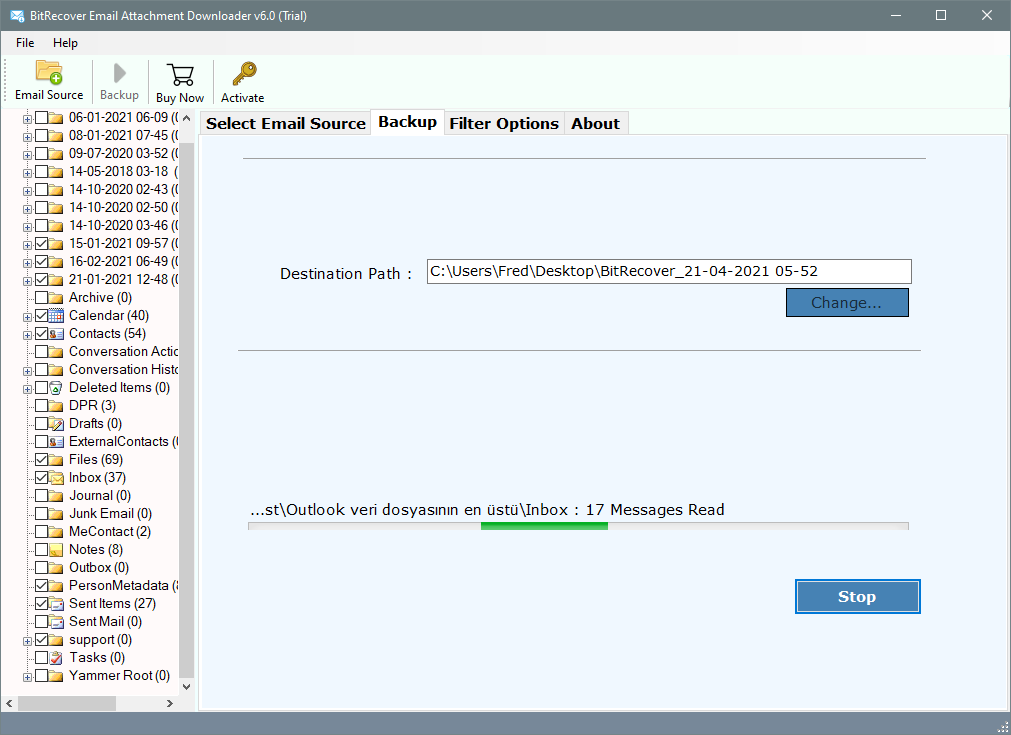Image resolution: width=1011 pixels, height=735 pixels.
Task: Select the PersonMetadata folder icon
Action: click(x=57, y=586)
